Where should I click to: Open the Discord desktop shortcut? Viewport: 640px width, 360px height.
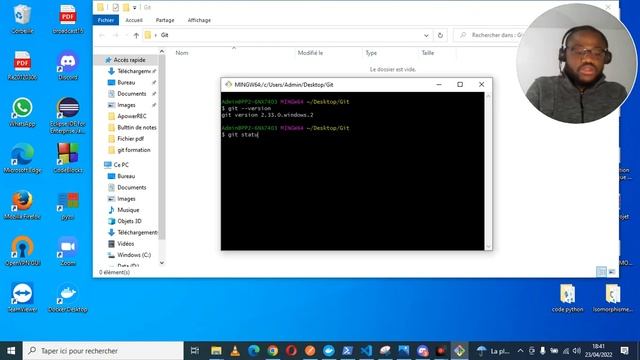pos(68,65)
